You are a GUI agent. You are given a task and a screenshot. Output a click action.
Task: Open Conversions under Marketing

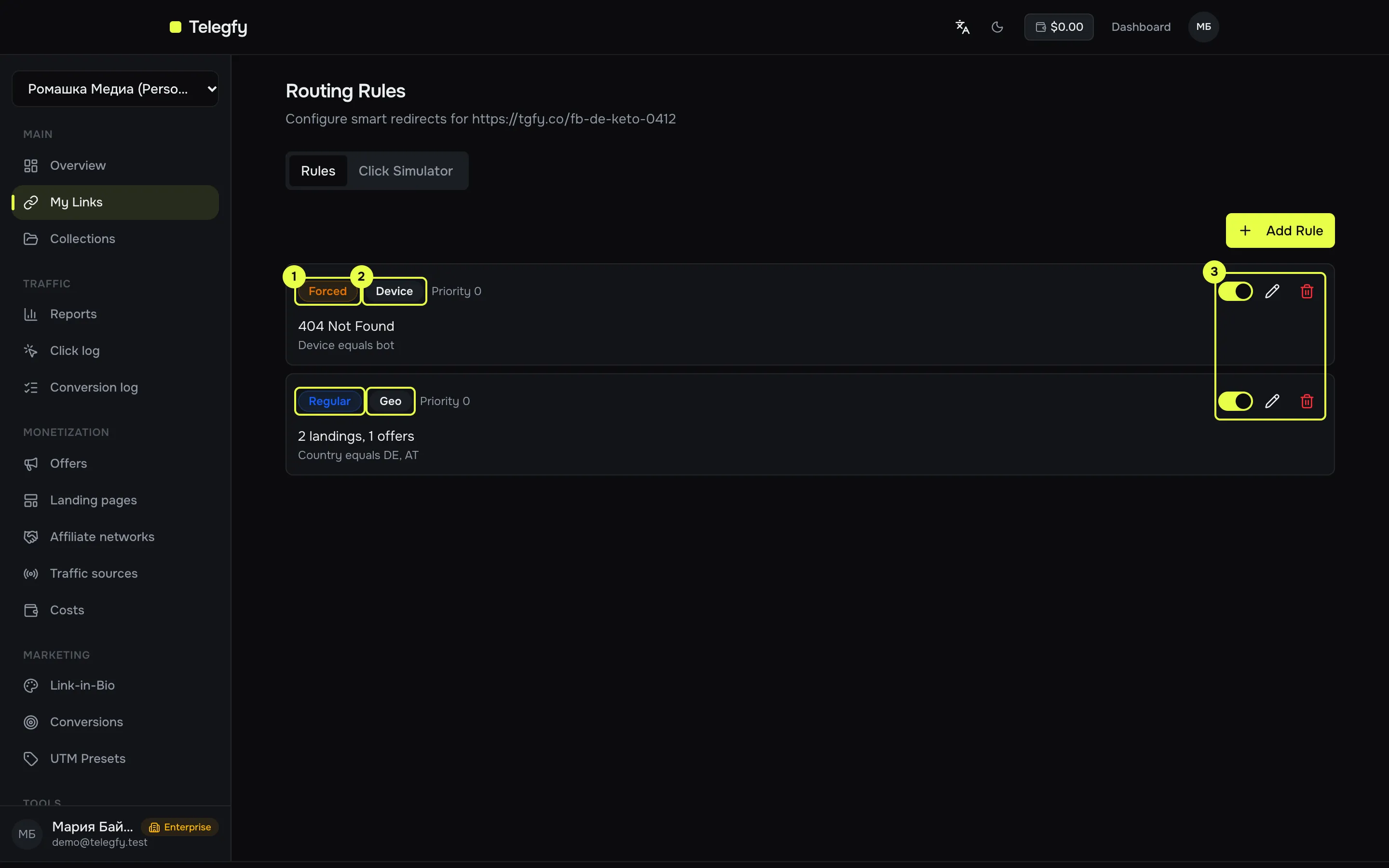115,722
